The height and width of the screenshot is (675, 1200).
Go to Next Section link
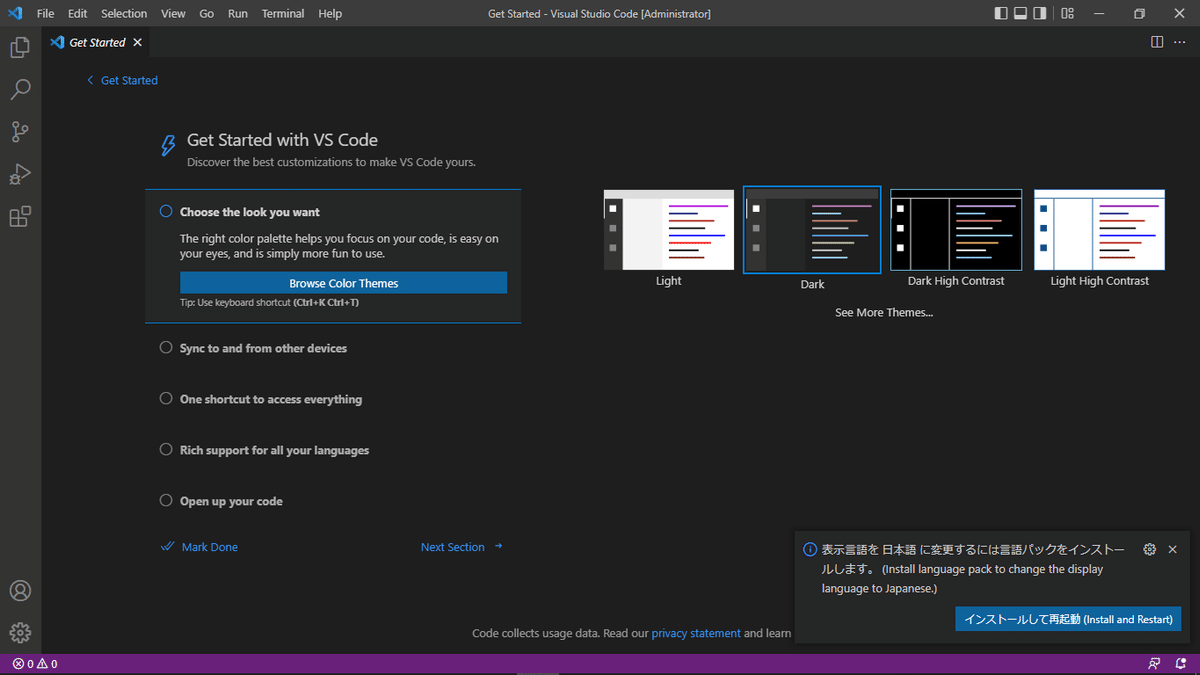pyautogui.click(x=452, y=547)
